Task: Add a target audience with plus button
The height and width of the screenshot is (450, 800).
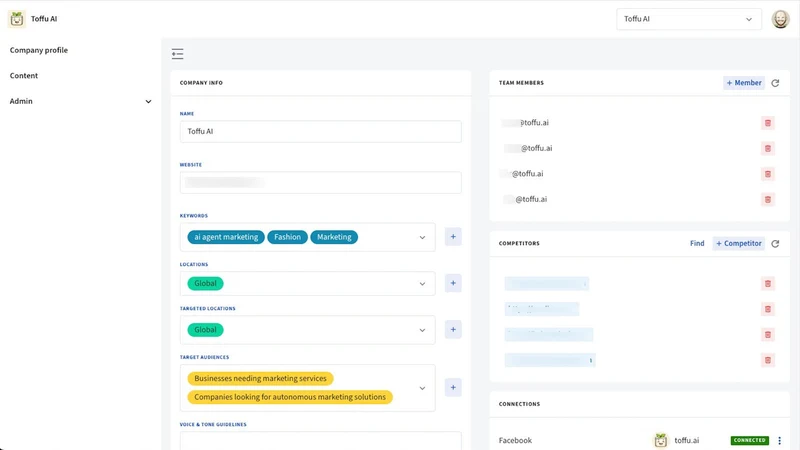Action: [x=453, y=387]
